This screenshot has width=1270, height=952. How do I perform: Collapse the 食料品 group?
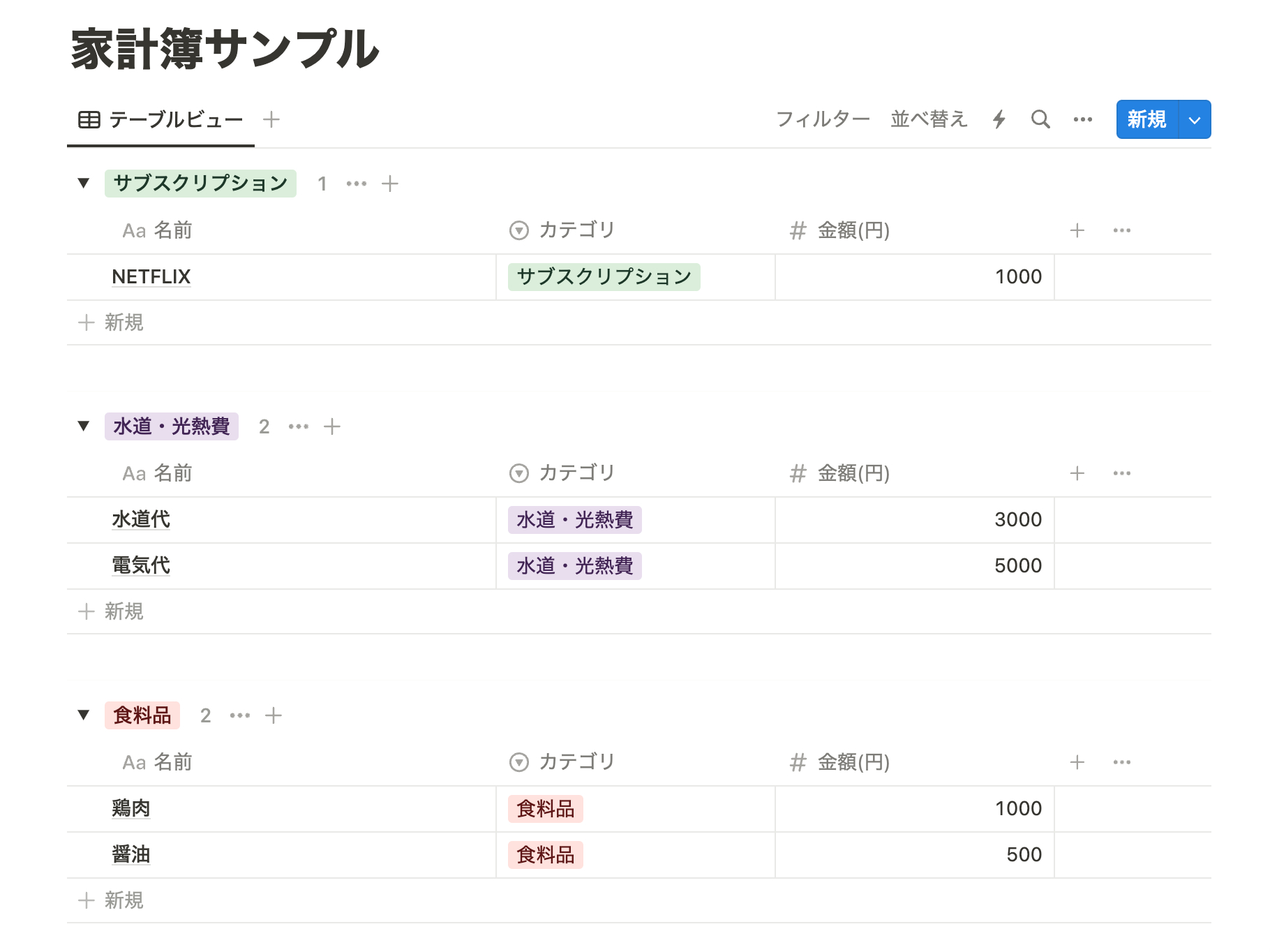83,715
